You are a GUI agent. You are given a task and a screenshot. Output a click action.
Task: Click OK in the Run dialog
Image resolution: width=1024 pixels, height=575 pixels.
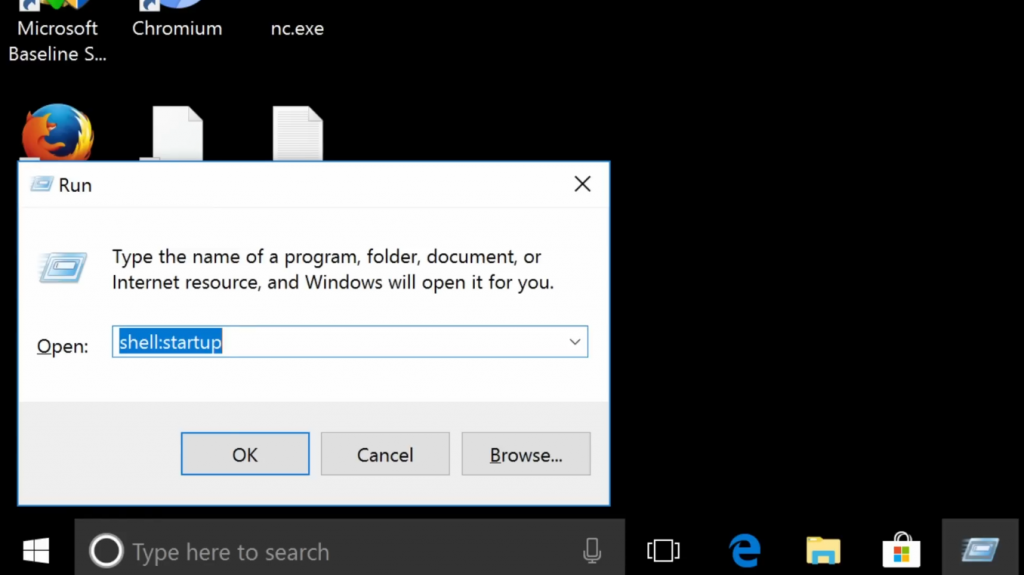pyautogui.click(x=245, y=453)
